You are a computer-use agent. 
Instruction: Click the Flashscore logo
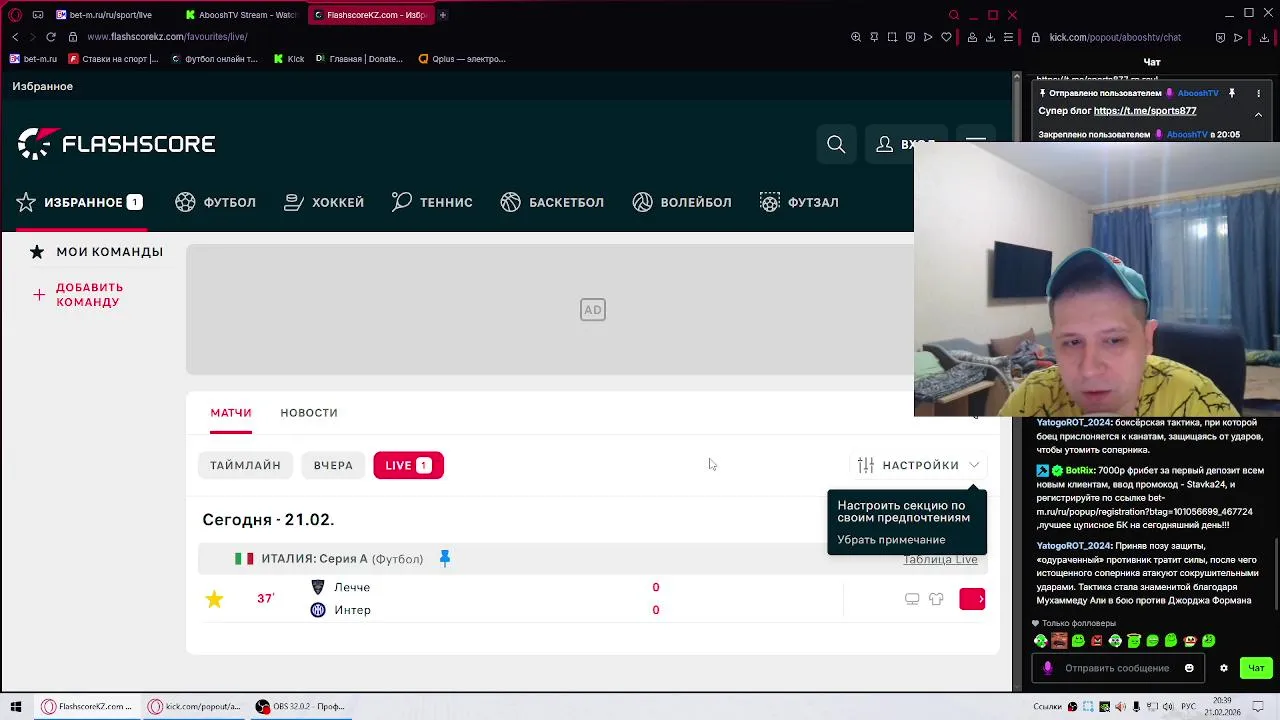click(116, 144)
